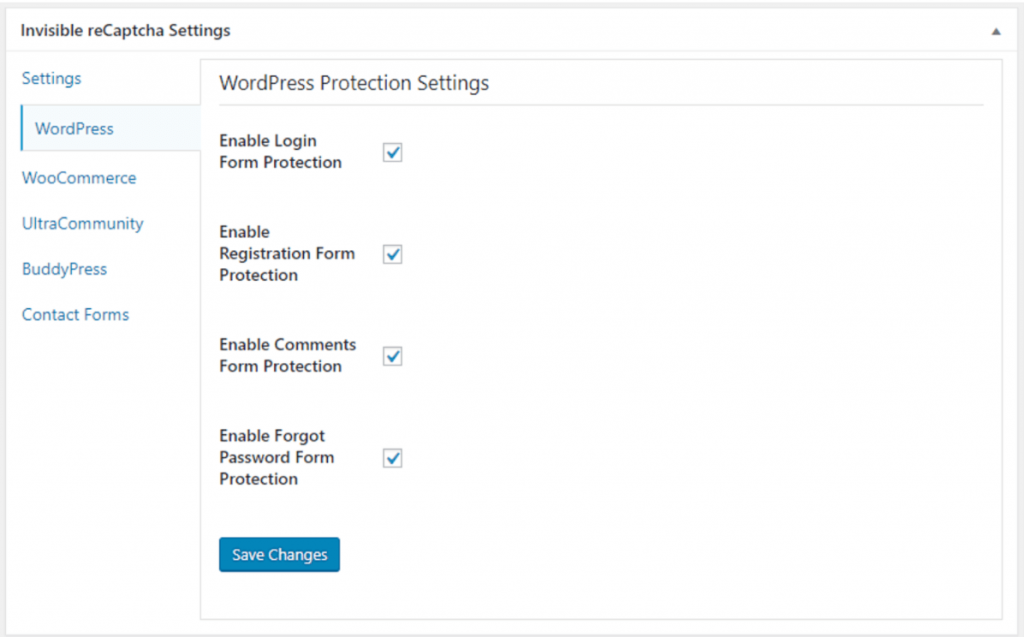The image size is (1024, 637).
Task: Disable Enable Comments Form Protection checkbox
Action: click(392, 356)
